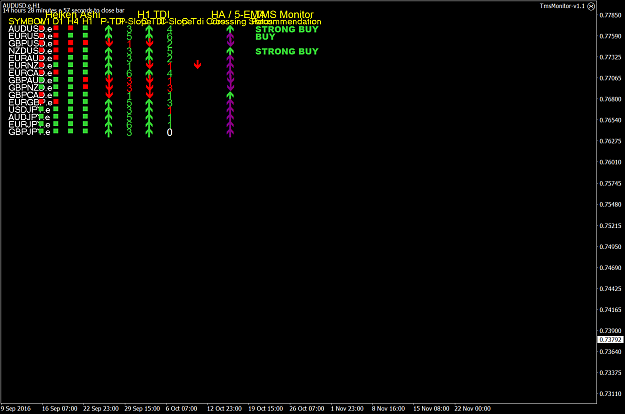Image resolution: width=625 pixels, height=414 pixels.
Task: Click the TmsMonitor-v1.1 expert icon
Action: coord(591,6)
